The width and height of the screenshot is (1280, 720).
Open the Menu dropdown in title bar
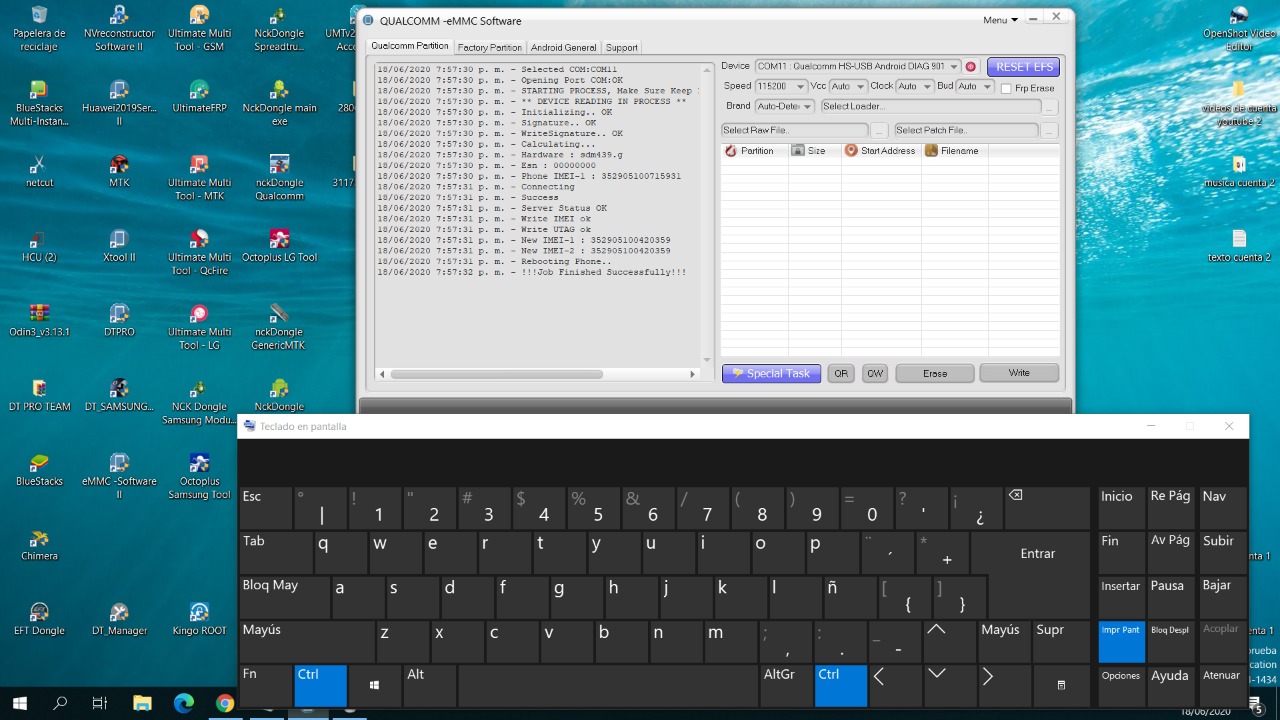click(999, 20)
